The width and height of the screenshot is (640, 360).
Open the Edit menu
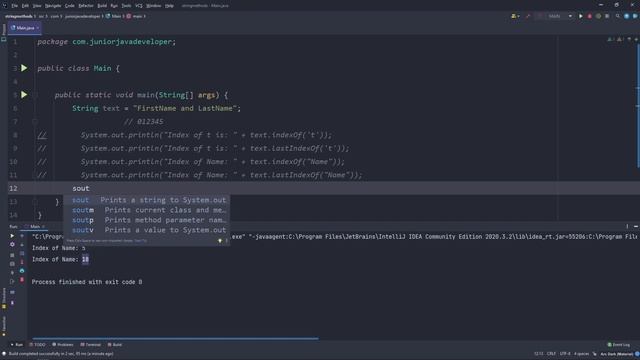(x=25, y=6)
